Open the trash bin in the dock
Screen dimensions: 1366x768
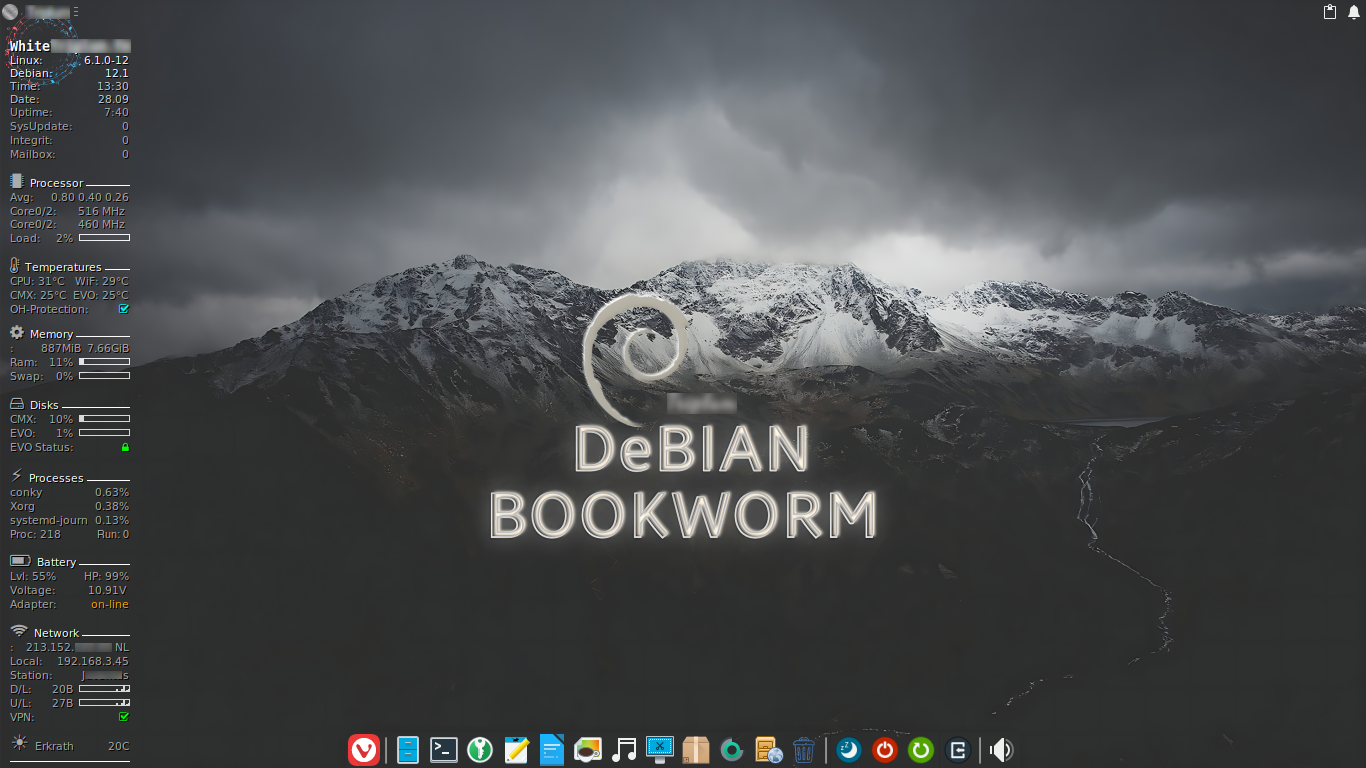point(804,749)
